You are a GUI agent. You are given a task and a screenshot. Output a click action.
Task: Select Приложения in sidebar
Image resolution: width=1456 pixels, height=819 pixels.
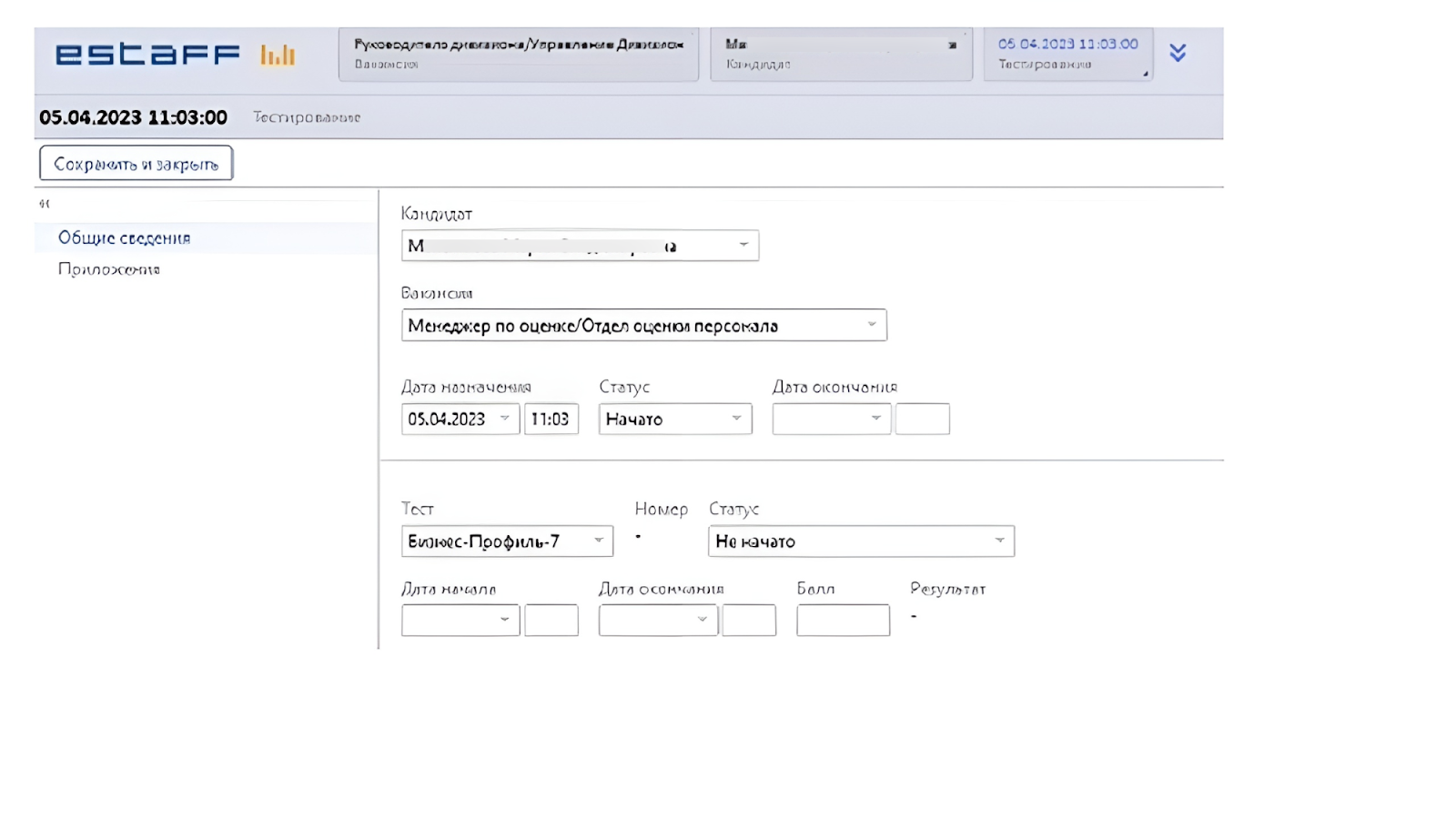(109, 269)
